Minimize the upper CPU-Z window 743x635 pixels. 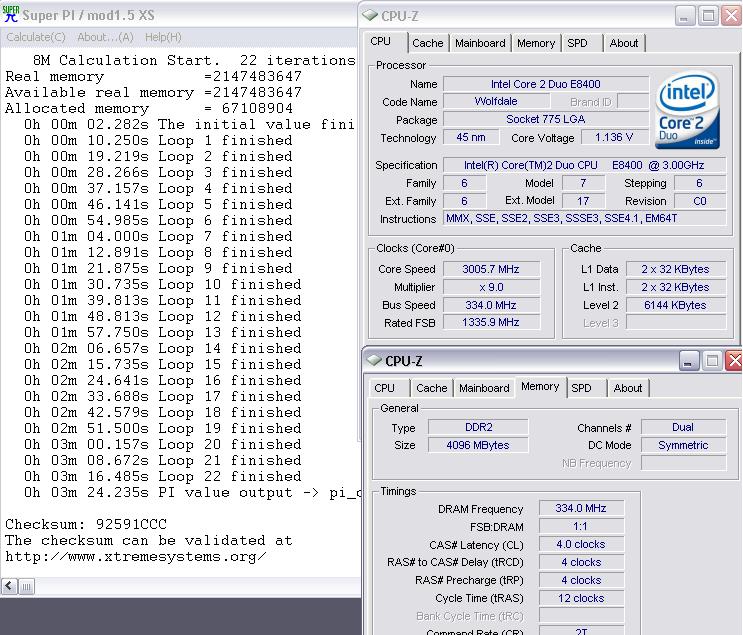[684, 16]
